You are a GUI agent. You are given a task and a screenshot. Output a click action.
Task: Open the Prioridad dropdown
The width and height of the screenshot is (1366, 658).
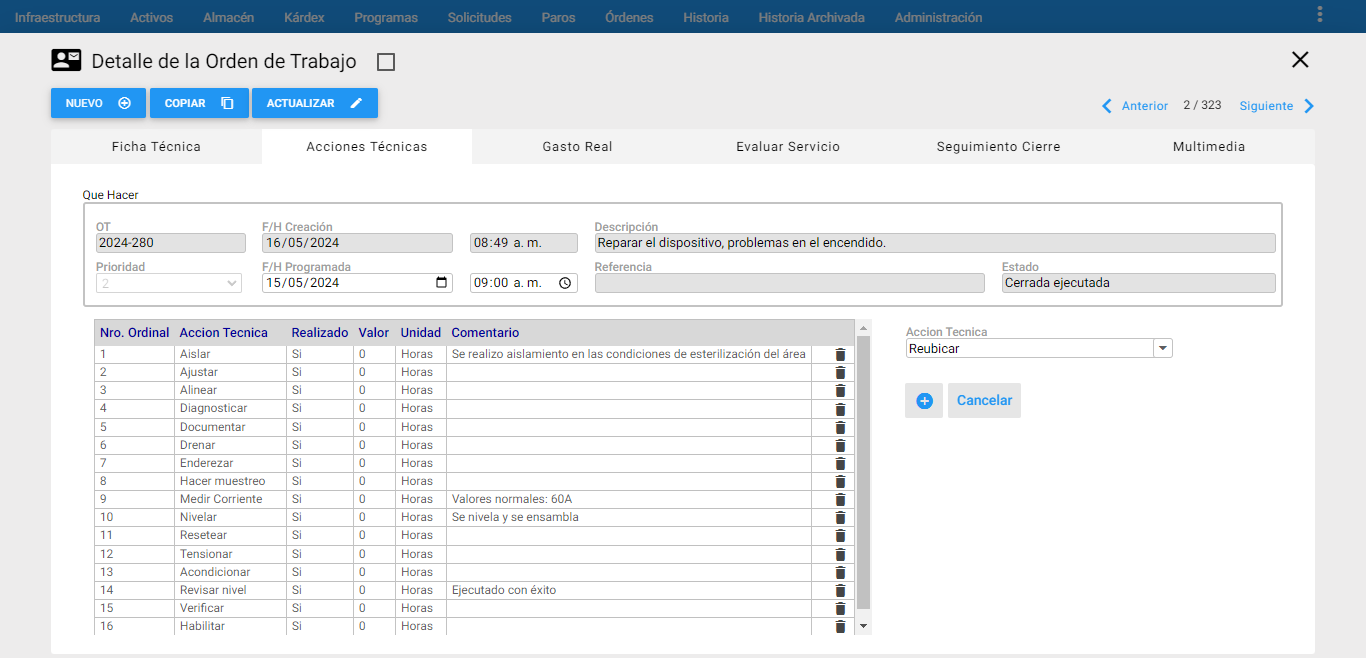point(170,283)
